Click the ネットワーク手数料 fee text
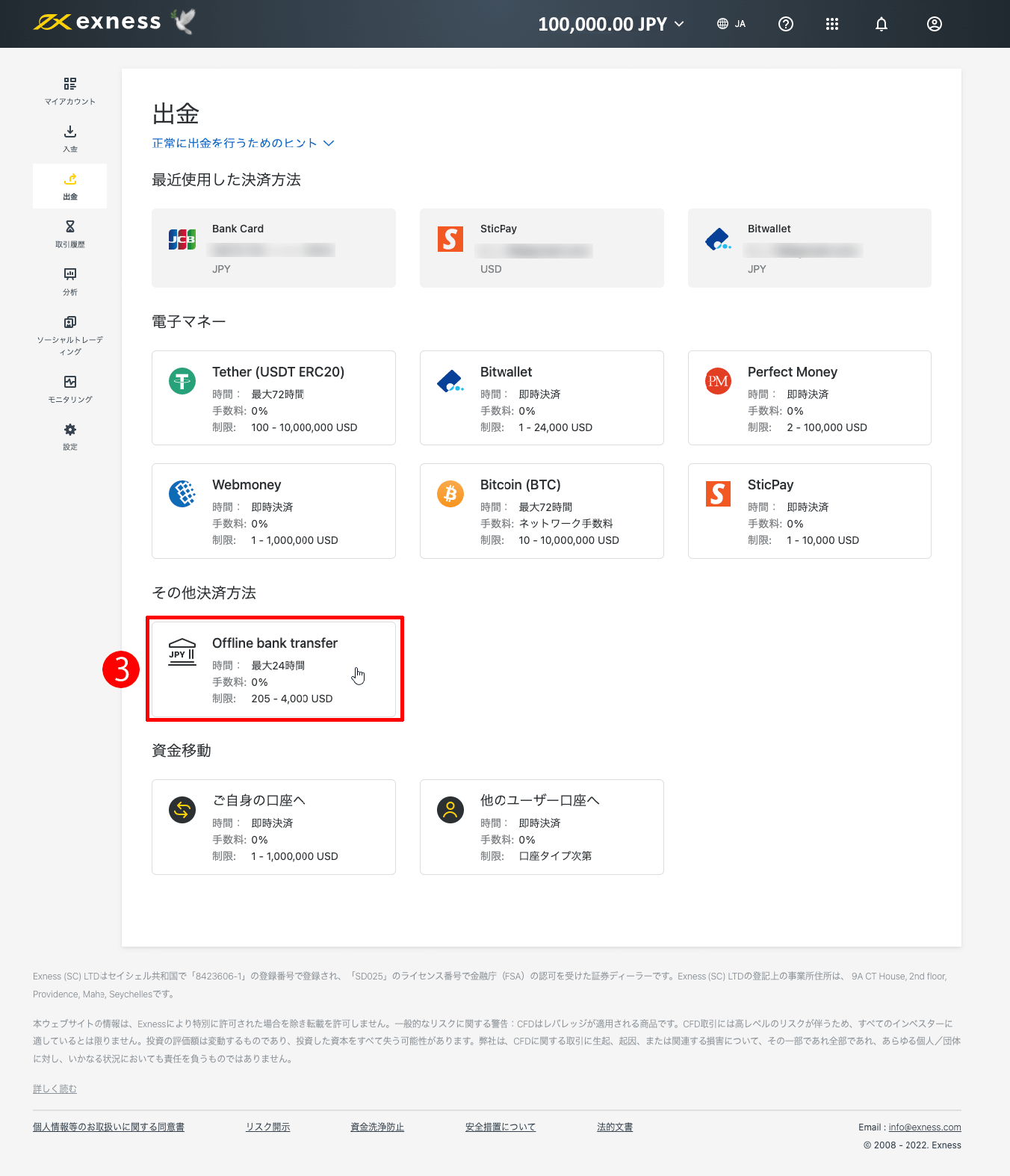1010x1176 pixels. click(x=566, y=524)
